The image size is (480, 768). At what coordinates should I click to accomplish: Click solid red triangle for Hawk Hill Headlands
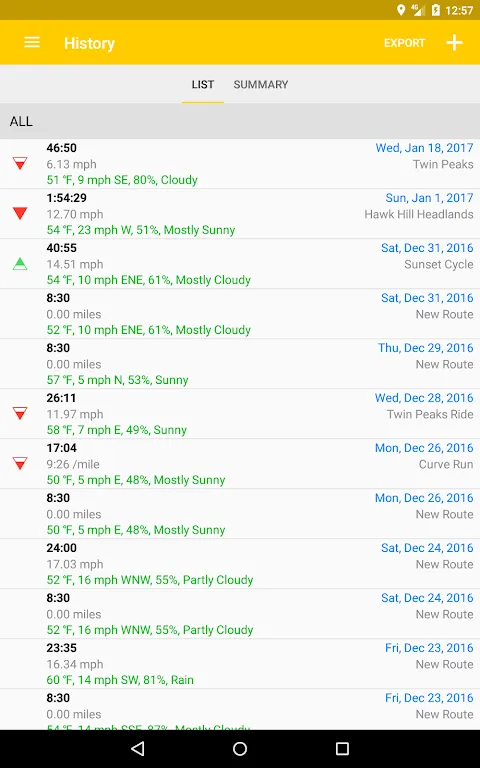[20, 213]
